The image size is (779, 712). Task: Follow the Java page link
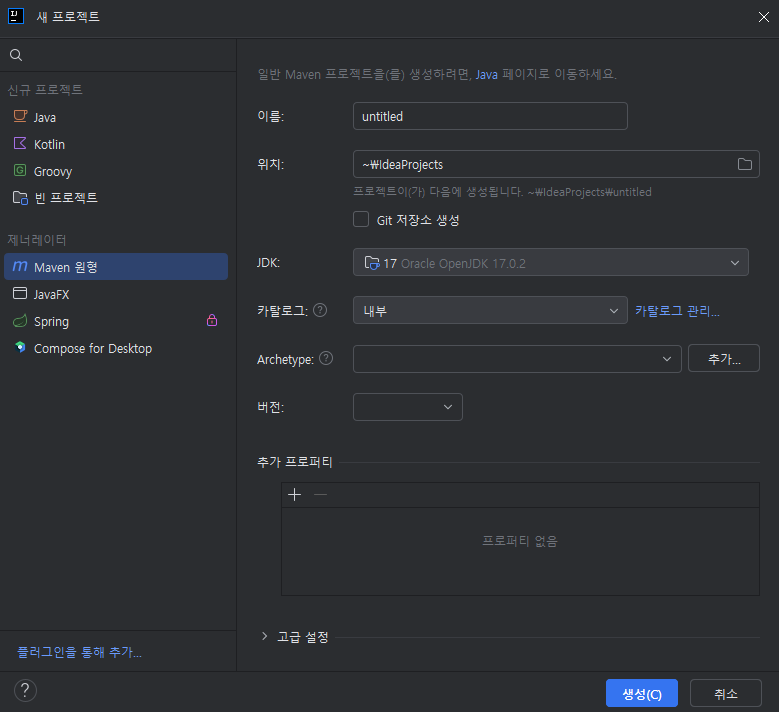pos(486,75)
